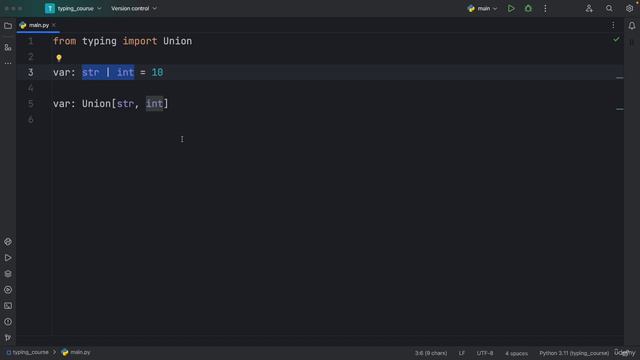
Task: Click 'str' inside Union brackets on line 5
Action: 125,104
